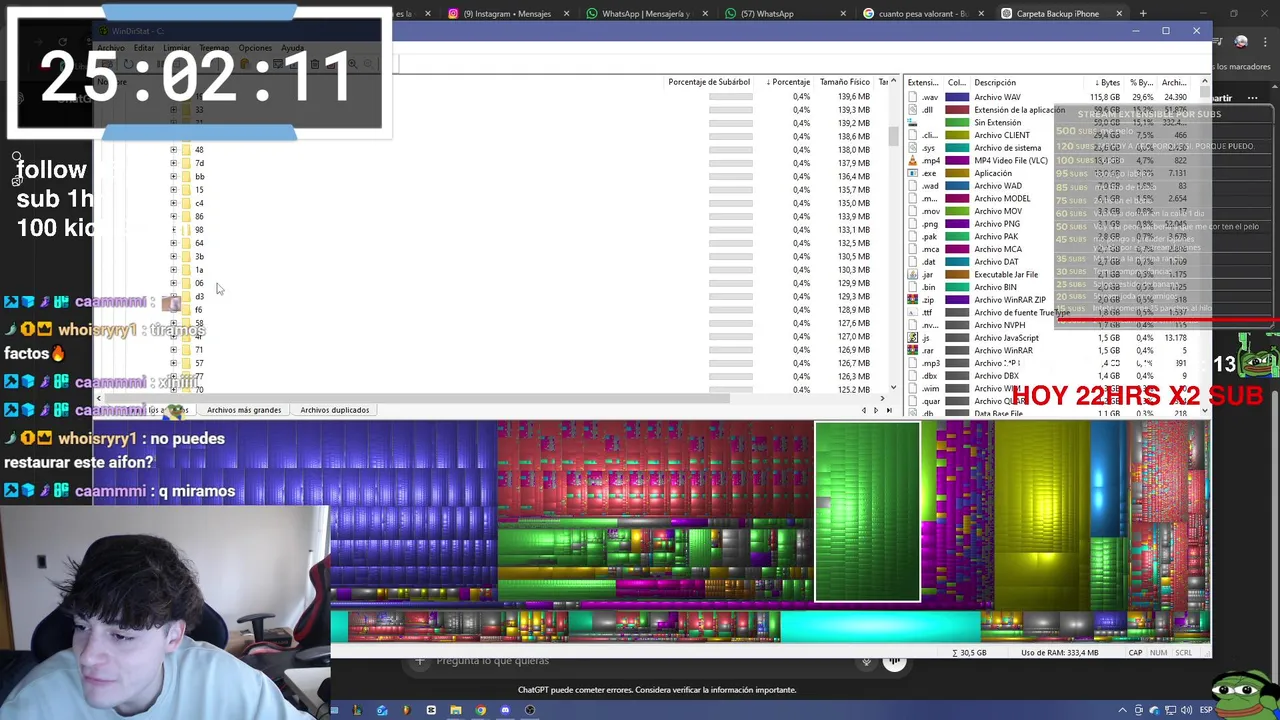Select the folder icon of row 57
The height and width of the screenshot is (720, 1280).
coord(185,363)
